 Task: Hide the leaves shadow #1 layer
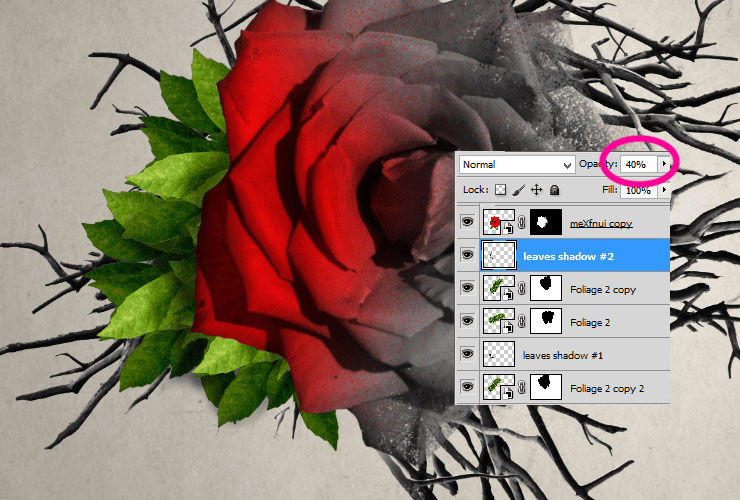point(468,354)
